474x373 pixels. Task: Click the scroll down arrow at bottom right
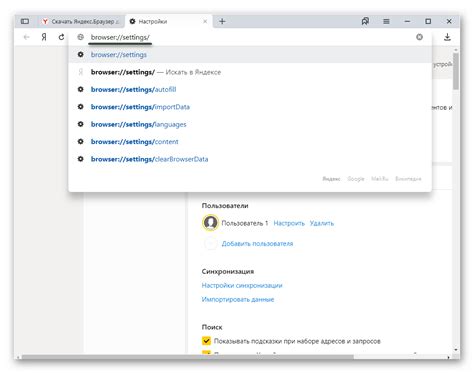456,350
